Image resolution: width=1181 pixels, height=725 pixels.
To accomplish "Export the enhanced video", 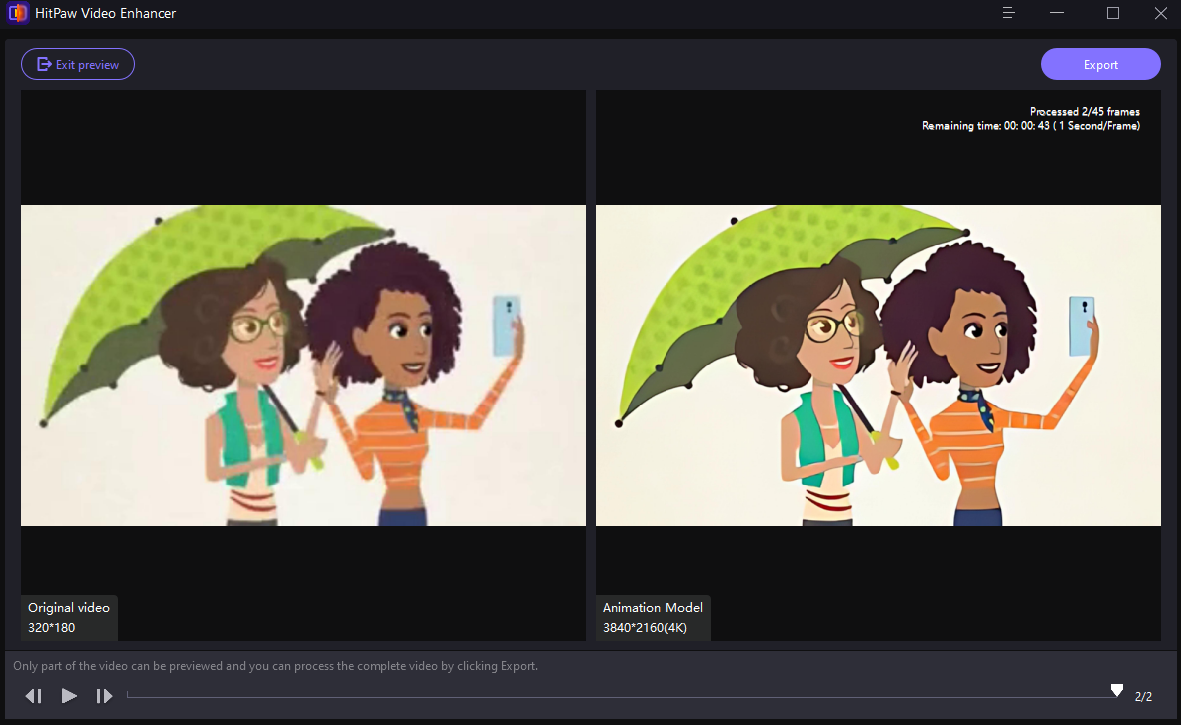I will click(x=1100, y=64).
